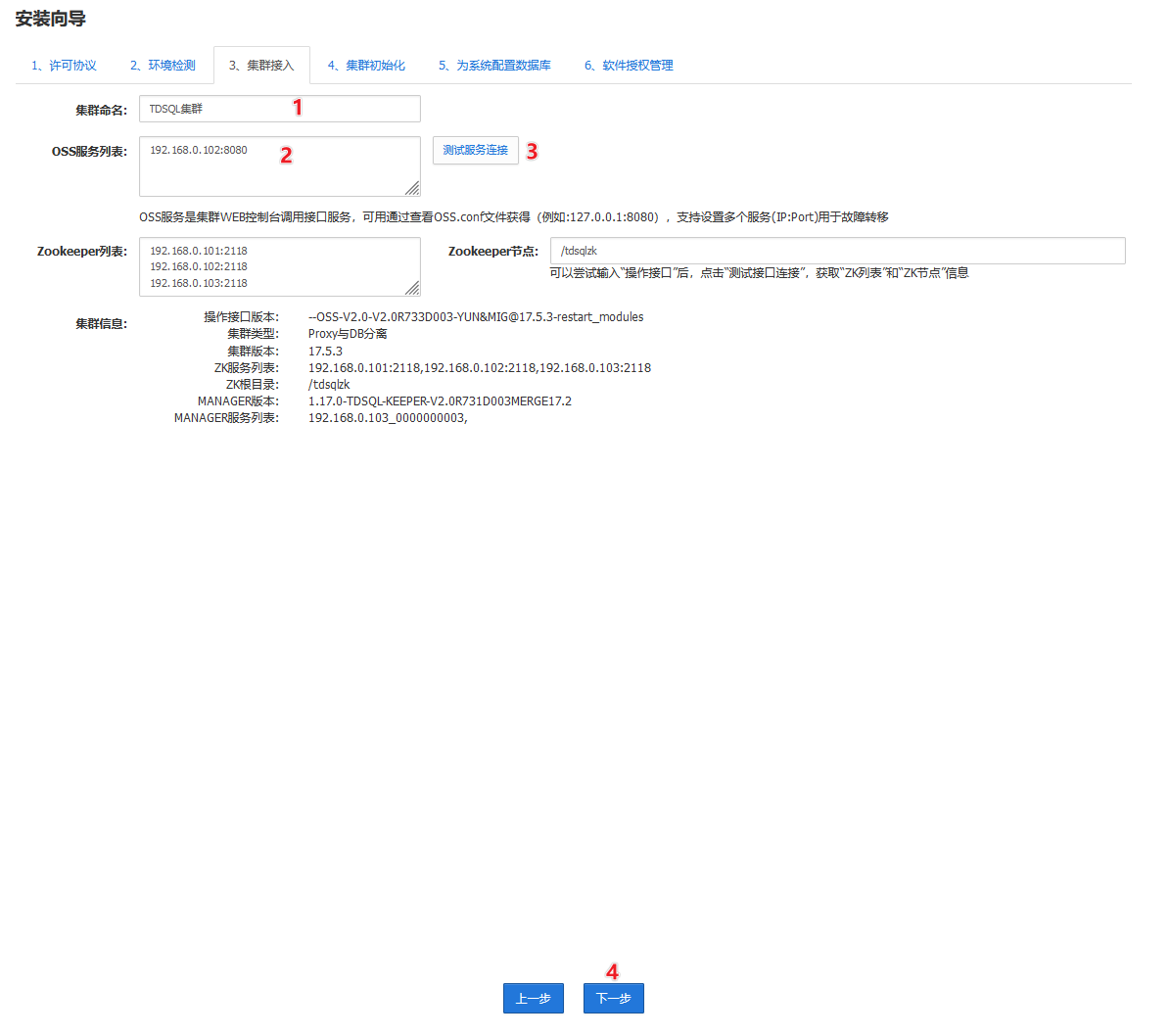Focus the 集群命名 input field
The height and width of the screenshot is (1036, 1170).
(x=280, y=109)
